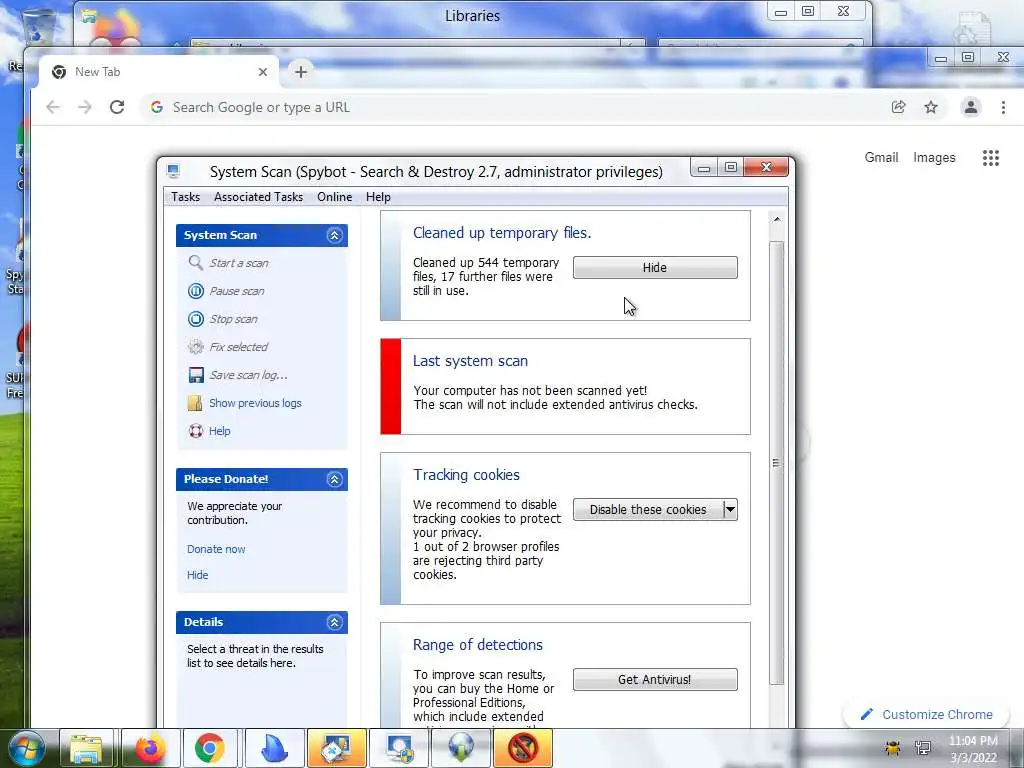Click Cleaned up temporary files heading
The image size is (1024, 768).
(502, 232)
